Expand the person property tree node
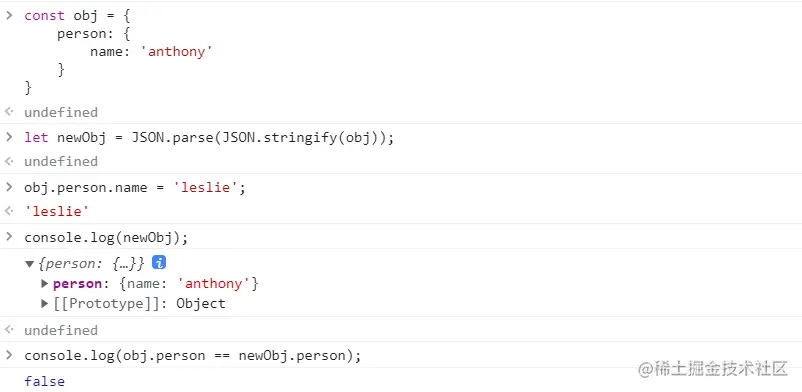Screen dimensions: 802x392 (x=44, y=284)
